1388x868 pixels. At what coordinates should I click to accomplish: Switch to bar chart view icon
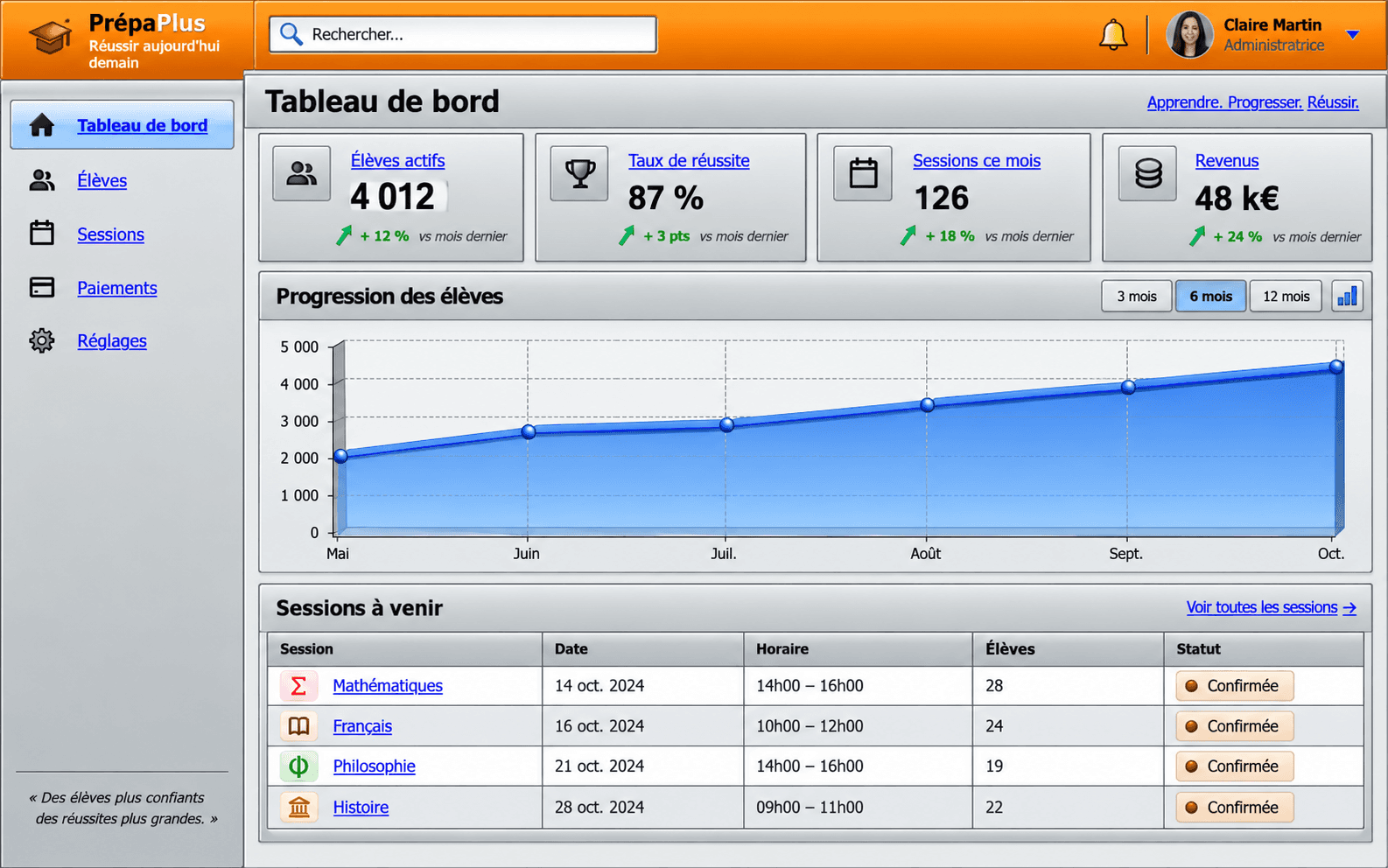[x=1347, y=296]
